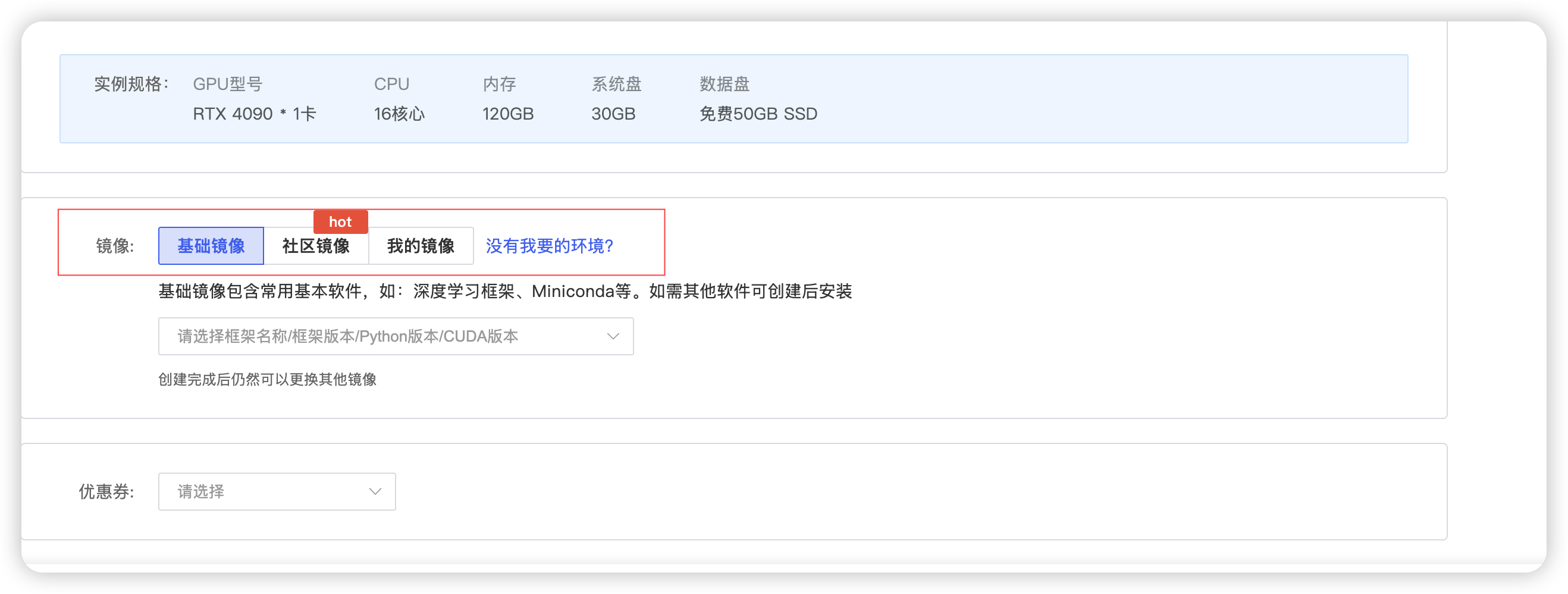Click the RTX 4090 GPU spec text
Screen dimensions: 1568x594
[x=255, y=113]
